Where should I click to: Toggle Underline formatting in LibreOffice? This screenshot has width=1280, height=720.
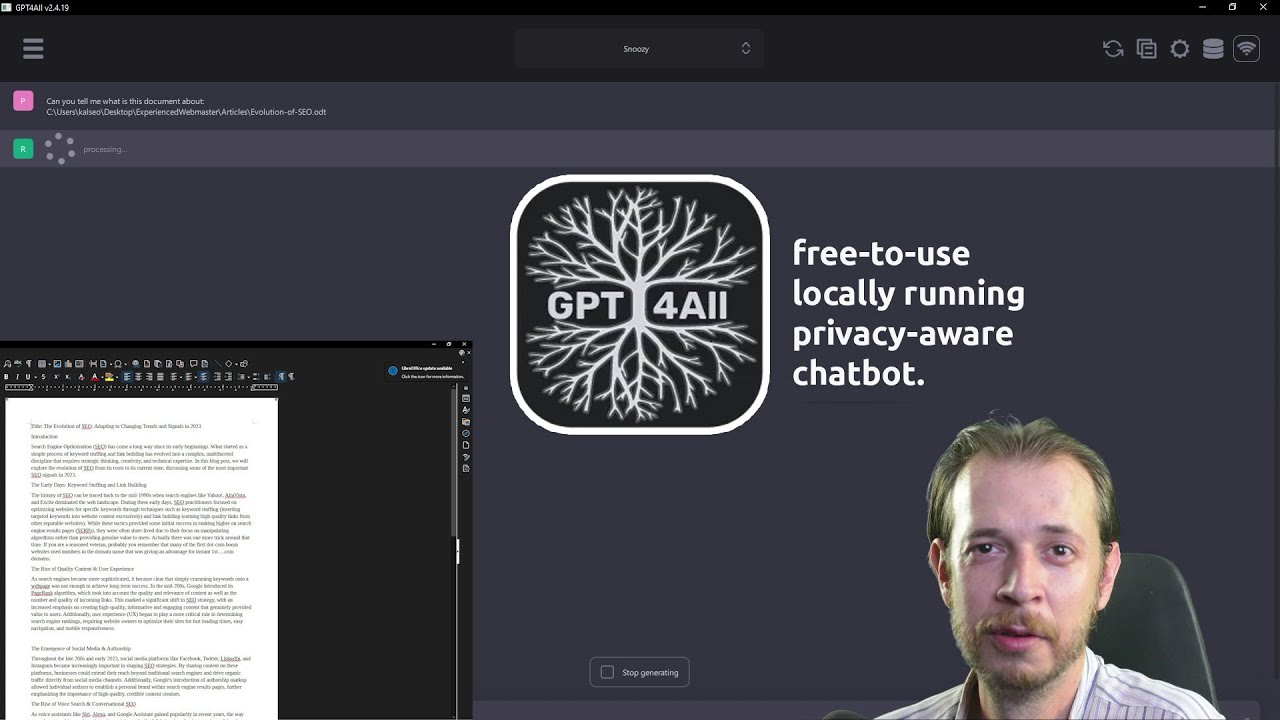pyautogui.click(x=28, y=377)
